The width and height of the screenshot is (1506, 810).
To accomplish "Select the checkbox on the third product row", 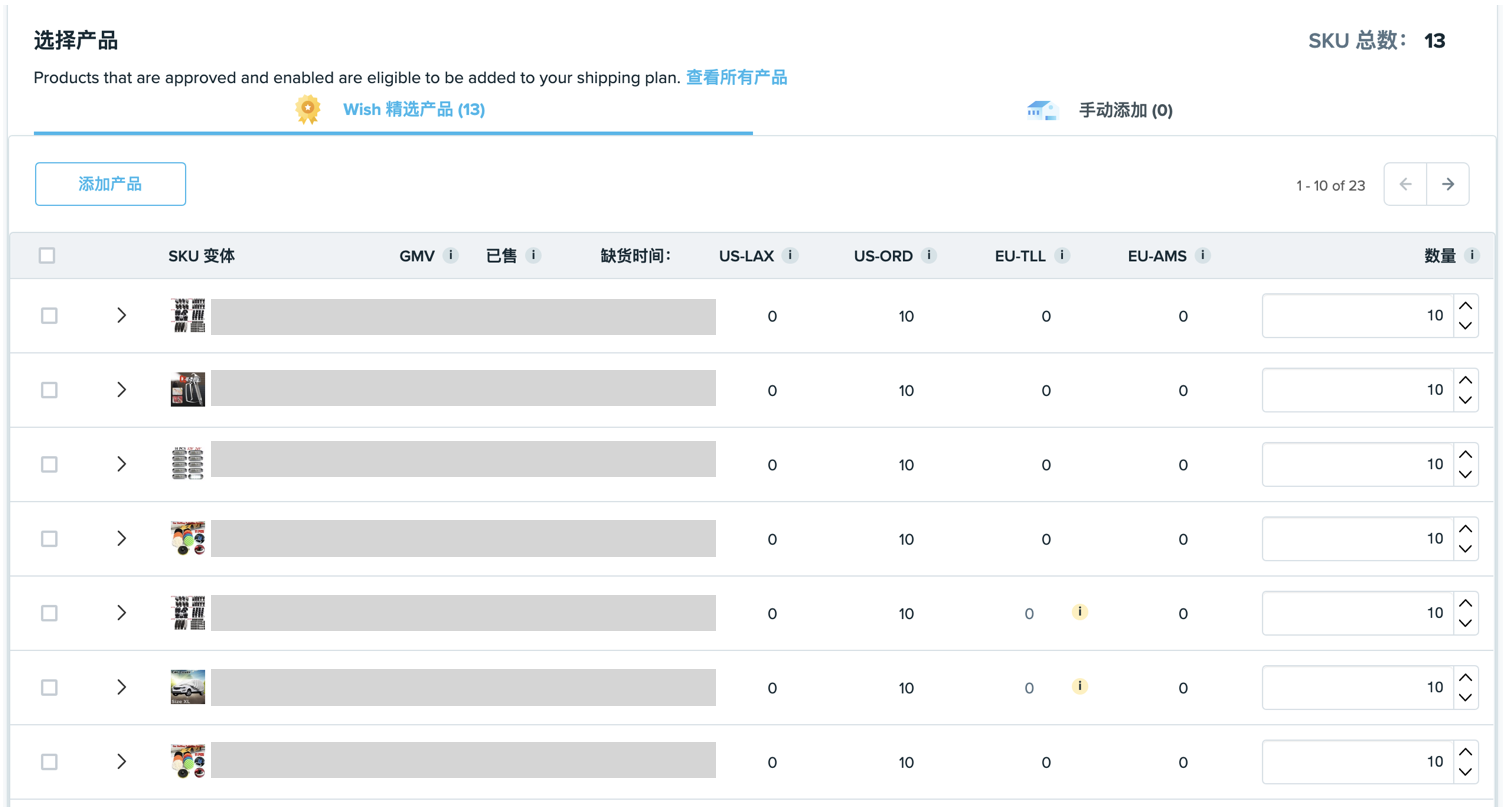I will click(49, 464).
